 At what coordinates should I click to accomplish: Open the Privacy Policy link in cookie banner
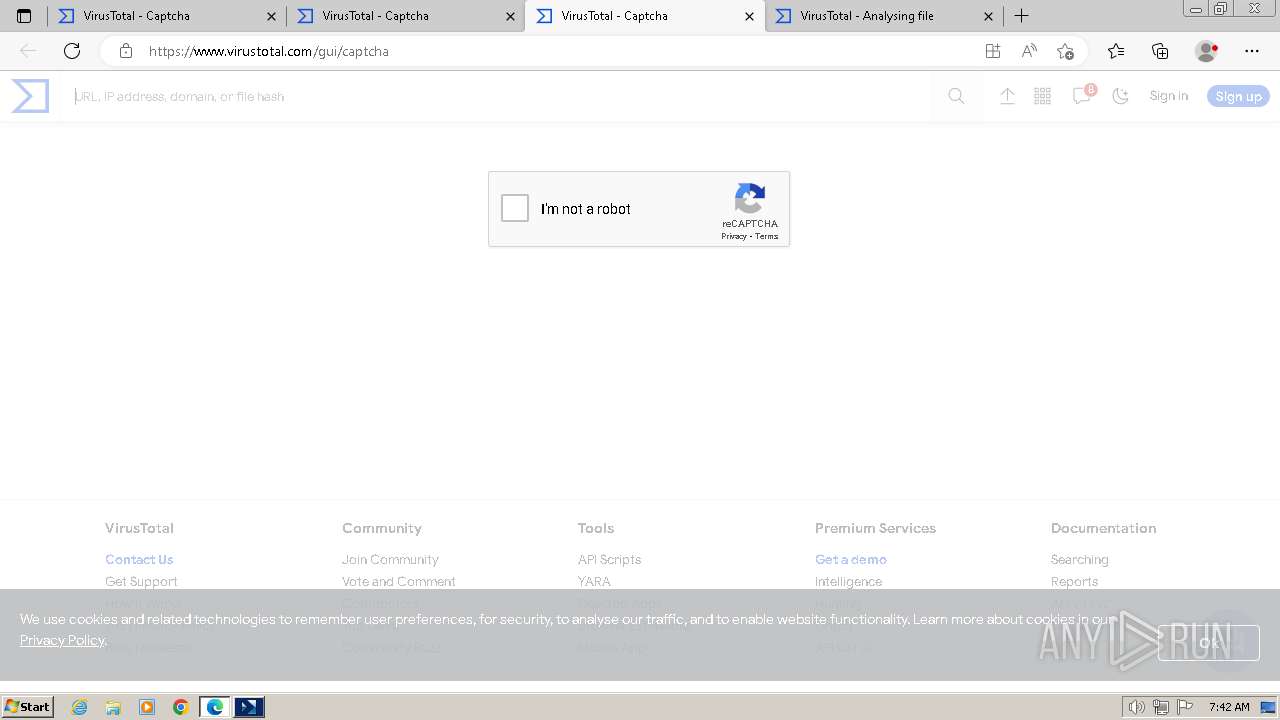click(62, 640)
